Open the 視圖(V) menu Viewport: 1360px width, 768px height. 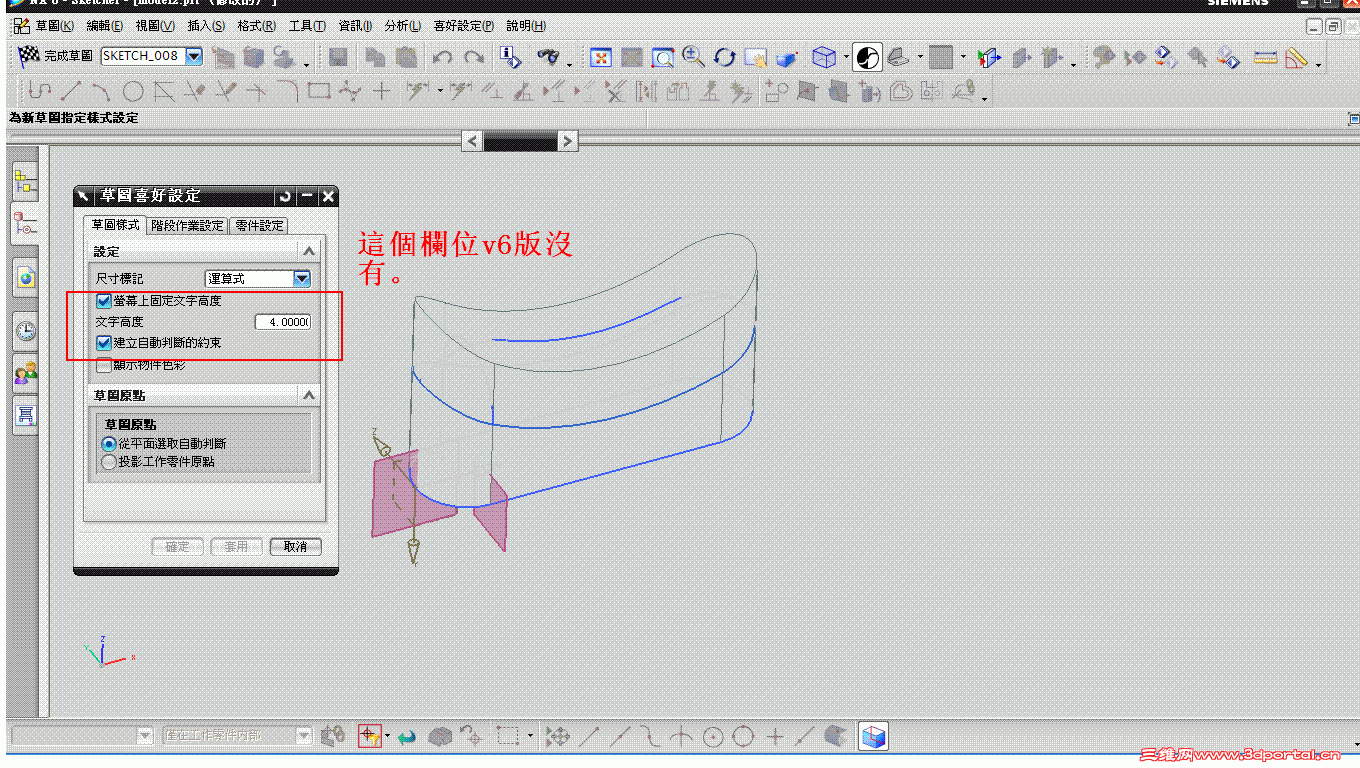[x=155, y=26]
